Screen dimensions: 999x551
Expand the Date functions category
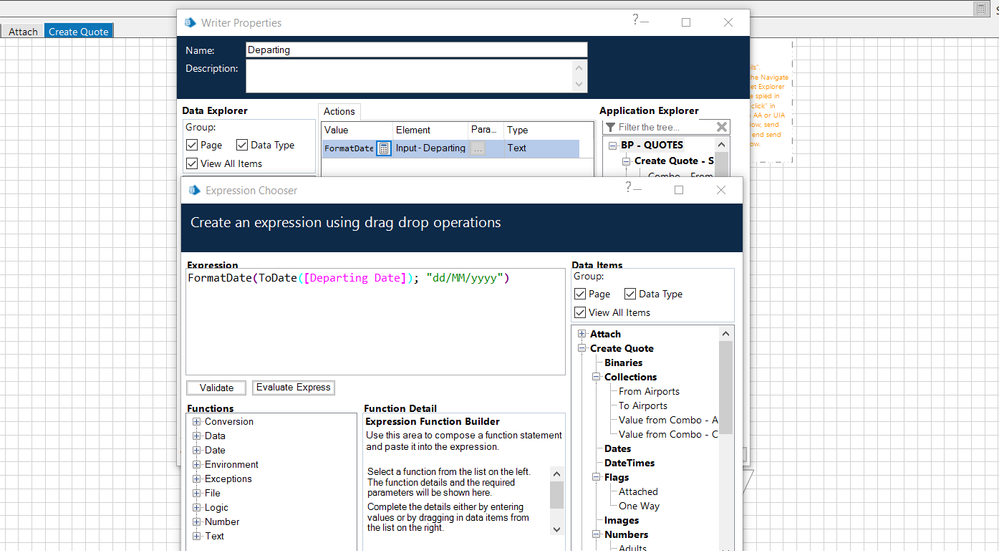(x=197, y=450)
